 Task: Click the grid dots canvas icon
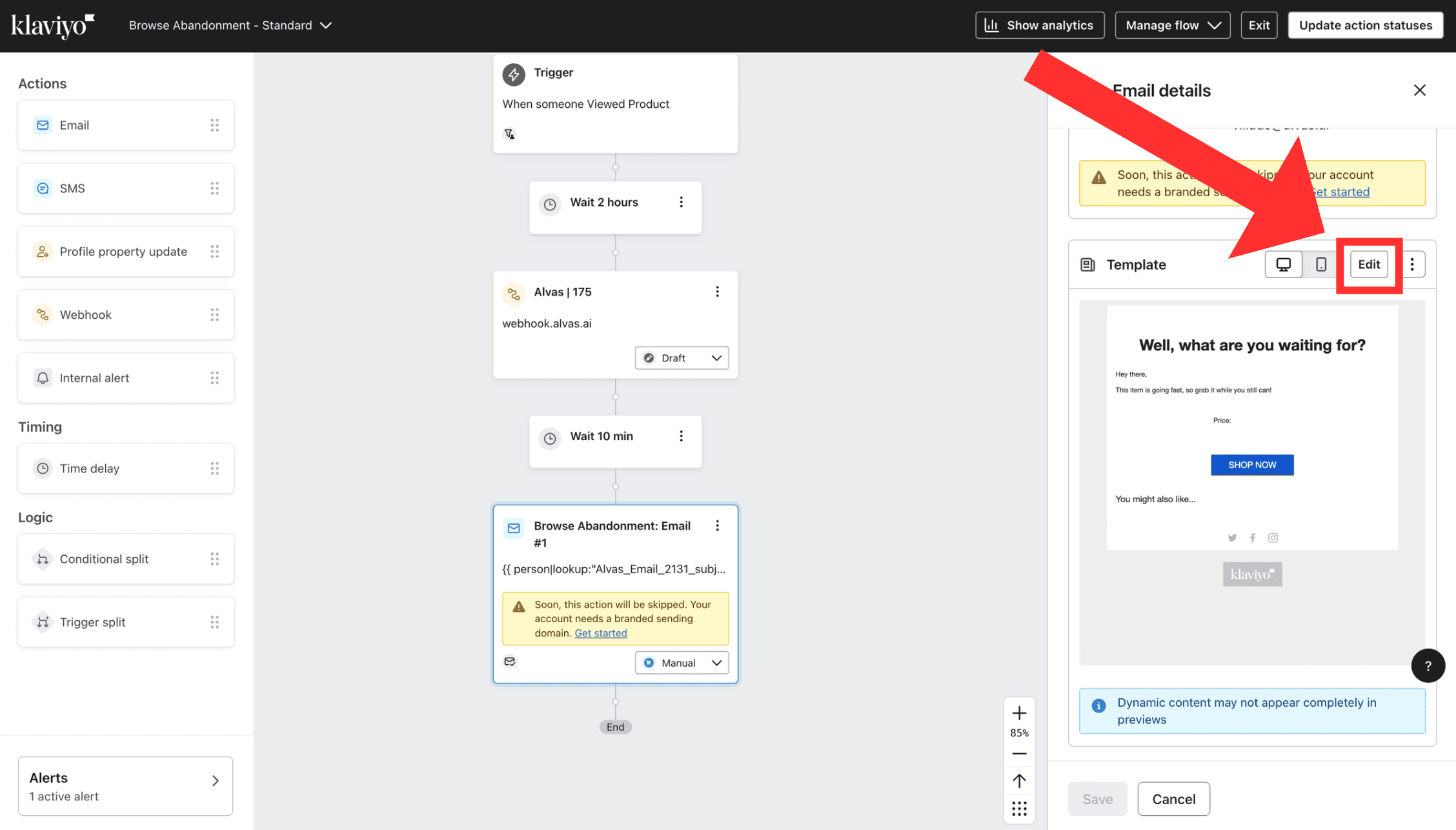coord(1019,809)
